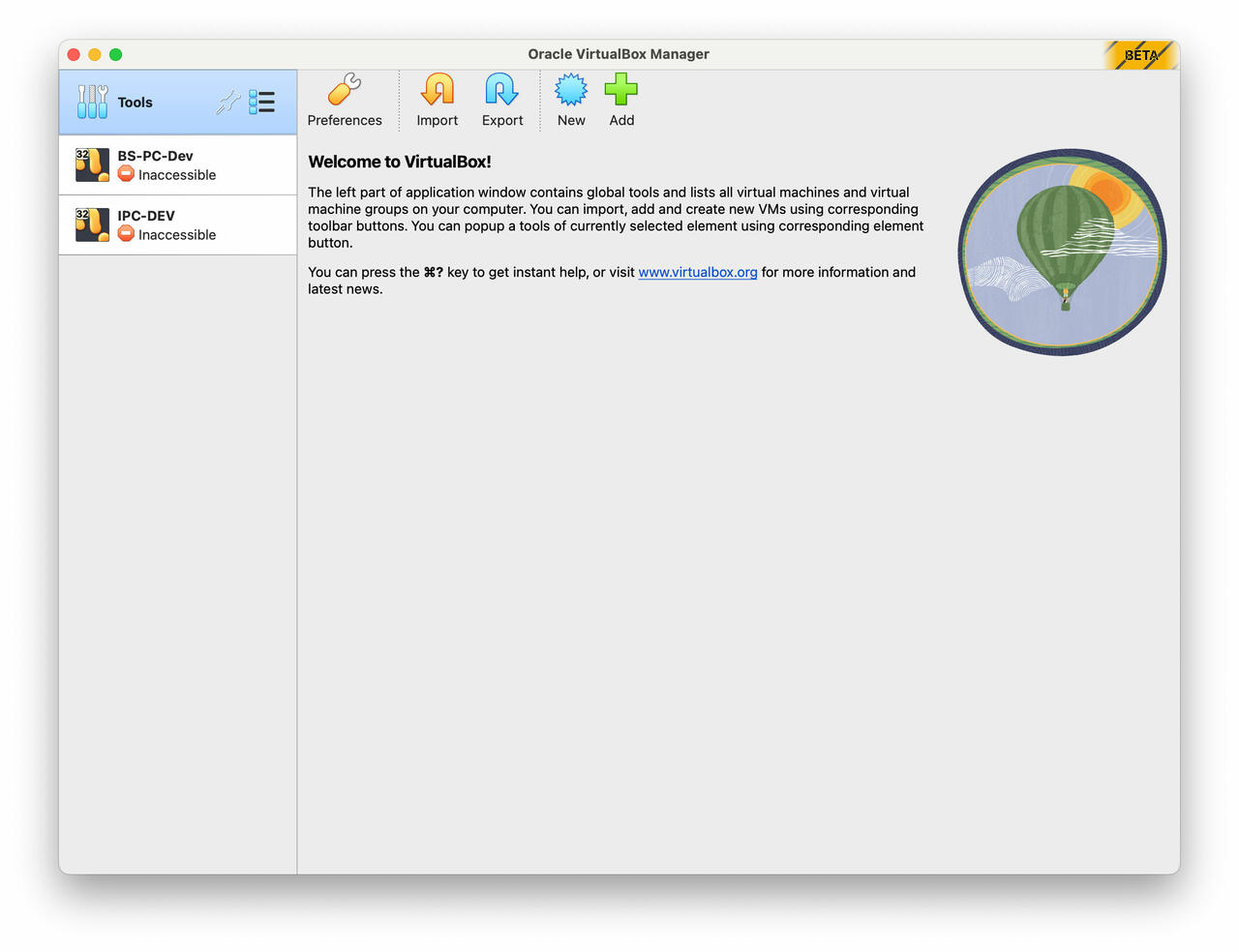Click Inaccessible text under BS-PC-Dev

click(177, 175)
